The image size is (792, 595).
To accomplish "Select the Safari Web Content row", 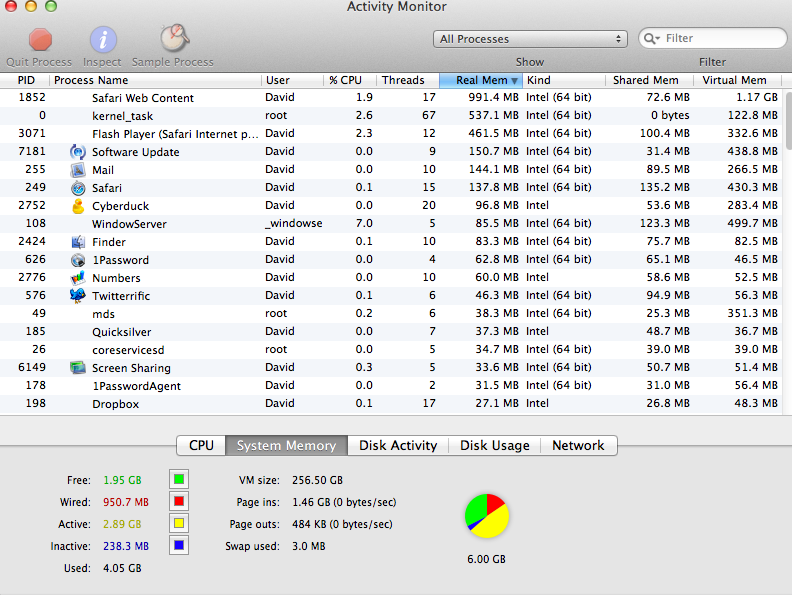I will [x=391, y=97].
